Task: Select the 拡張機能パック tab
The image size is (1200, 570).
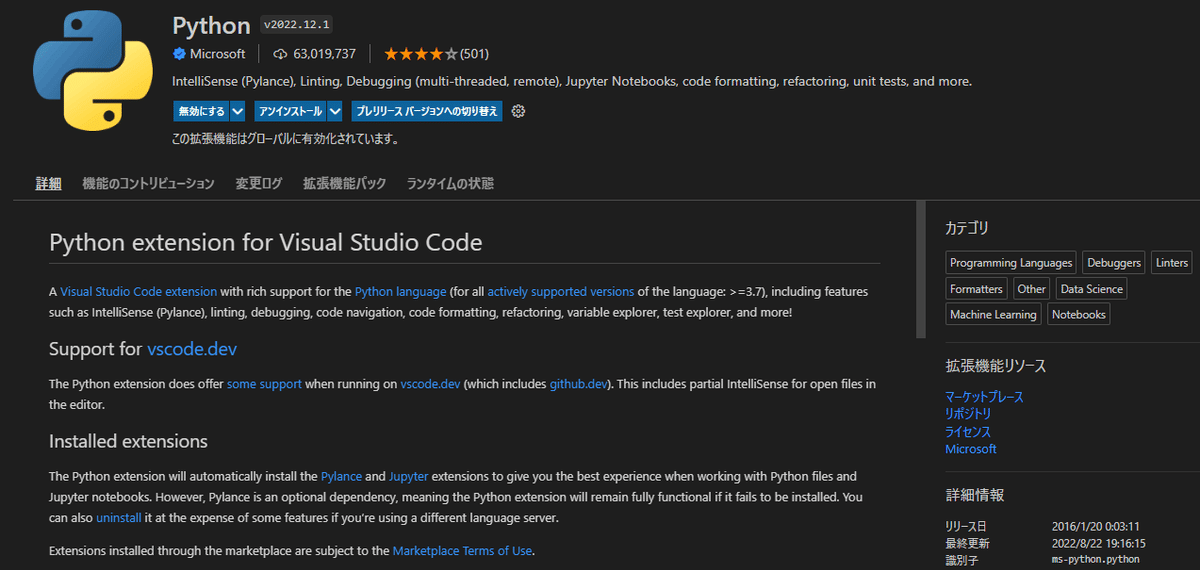Action: point(344,184)
